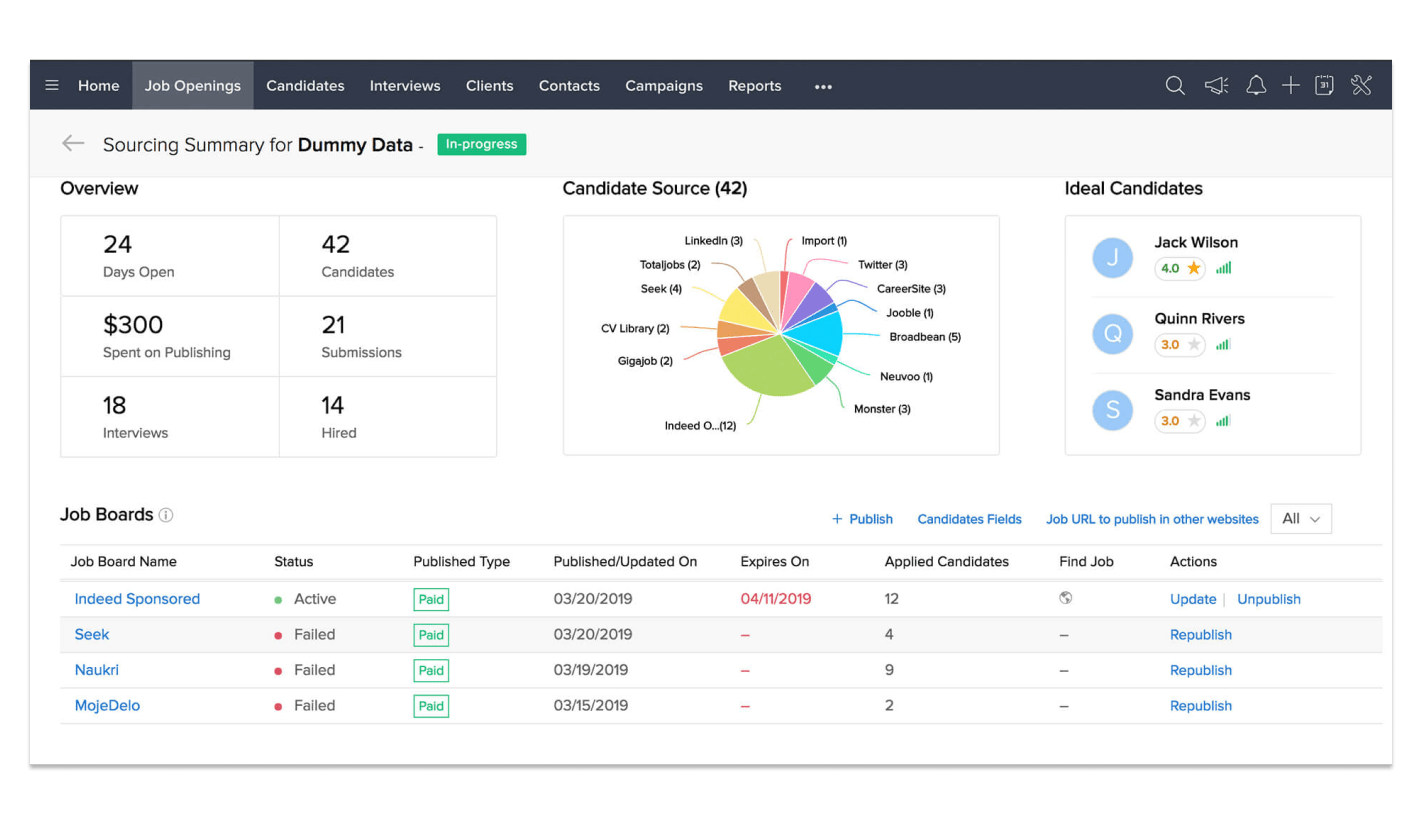Viewport: 1422px width, 824px height.
Task: Expand the All filter dropdown
Action: (1301, 519)
